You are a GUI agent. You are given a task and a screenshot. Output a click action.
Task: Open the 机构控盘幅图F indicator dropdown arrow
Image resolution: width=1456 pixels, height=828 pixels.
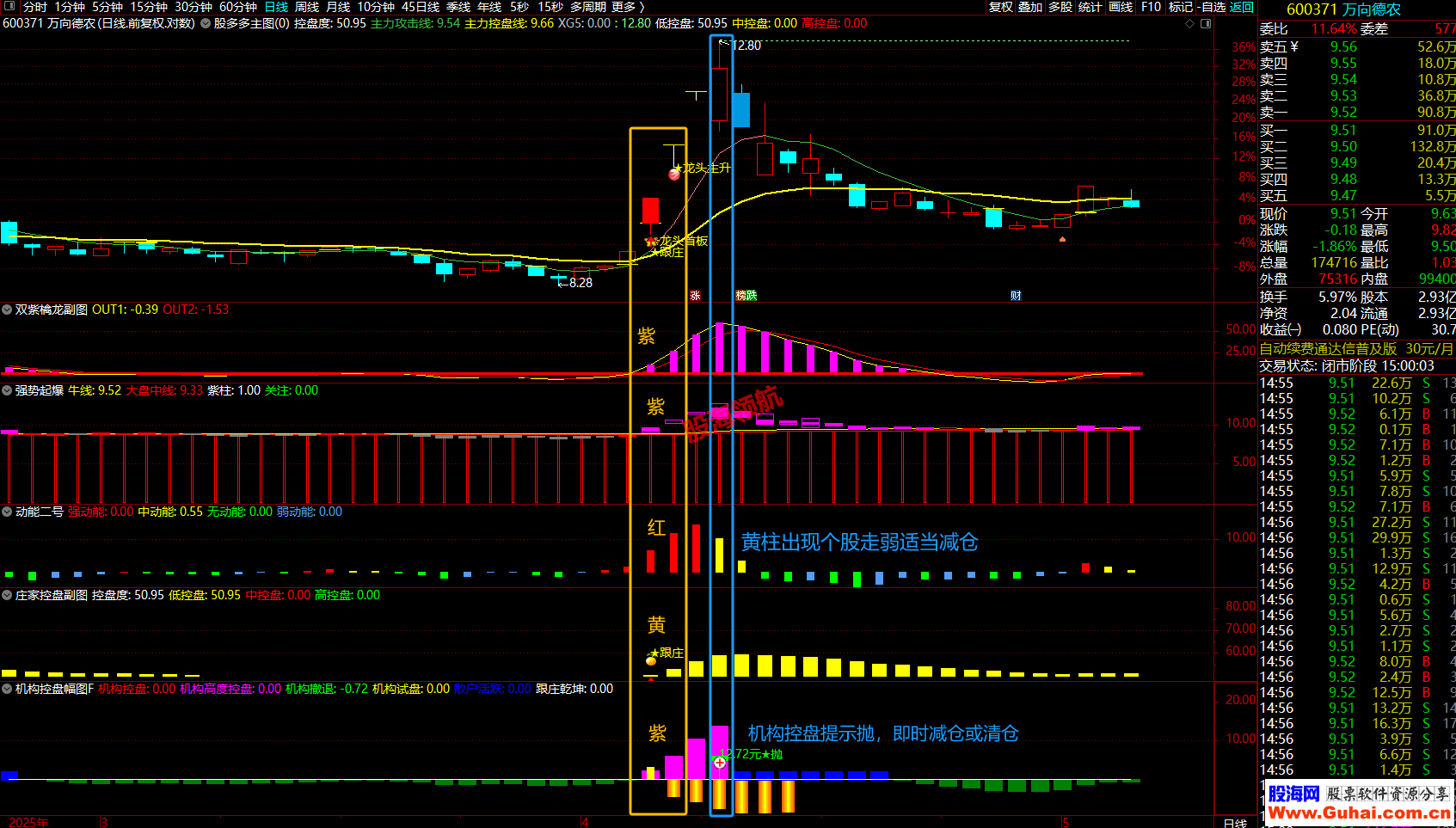coord(7,689)
